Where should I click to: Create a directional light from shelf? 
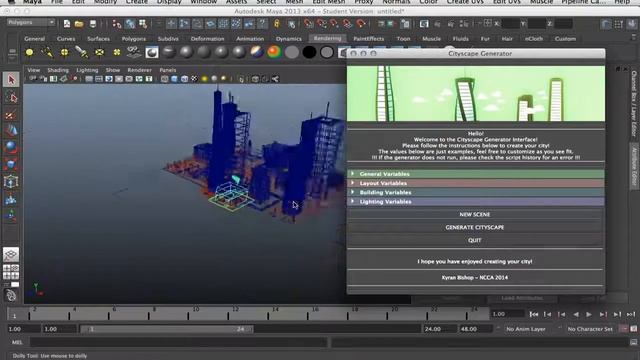tap(47, 52)
